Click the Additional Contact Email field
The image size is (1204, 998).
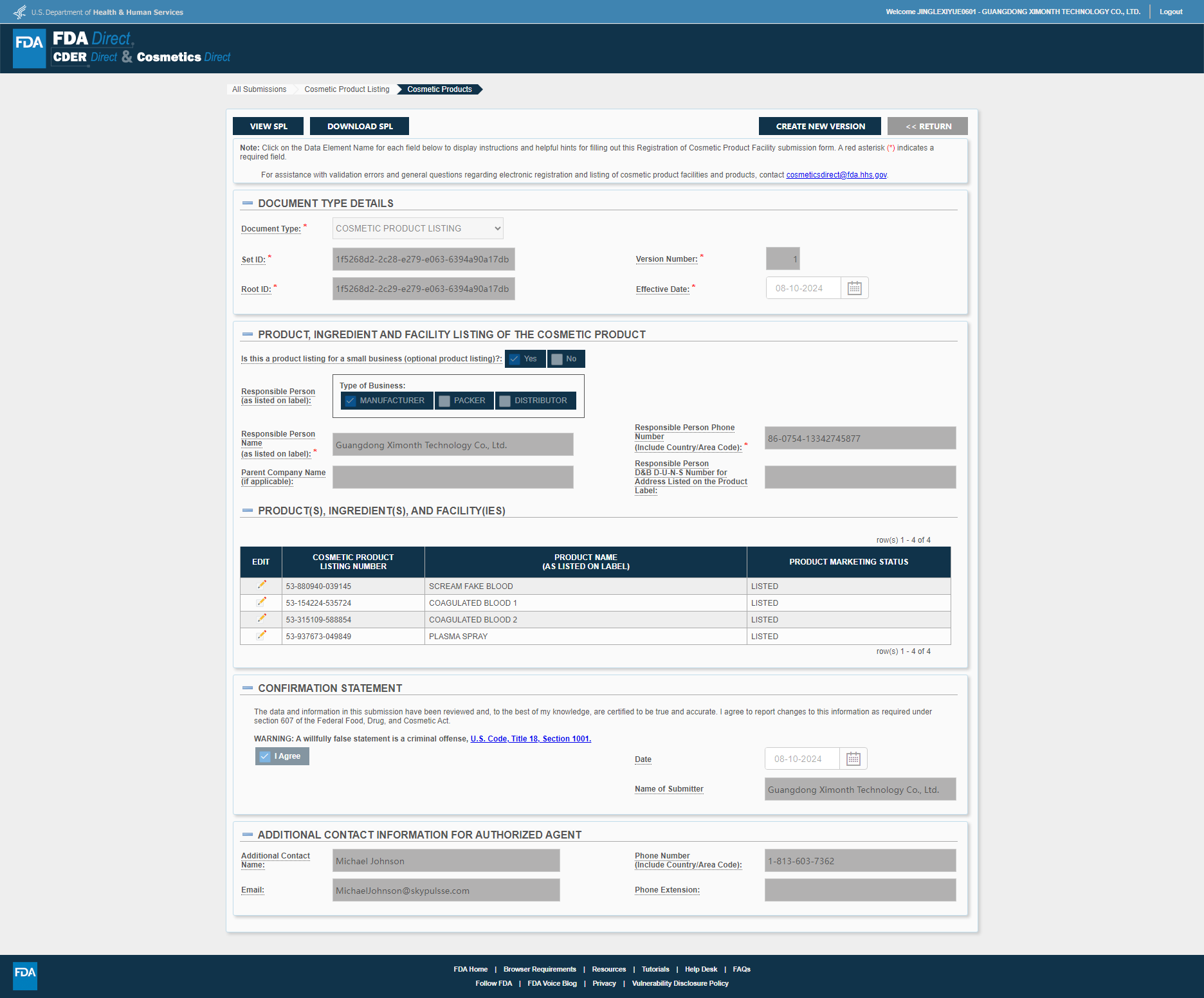coord(446,890)
